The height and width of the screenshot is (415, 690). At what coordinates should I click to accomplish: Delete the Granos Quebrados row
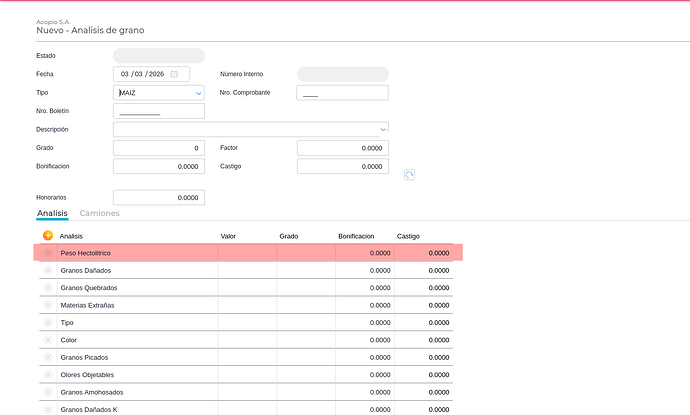(47, 288)
